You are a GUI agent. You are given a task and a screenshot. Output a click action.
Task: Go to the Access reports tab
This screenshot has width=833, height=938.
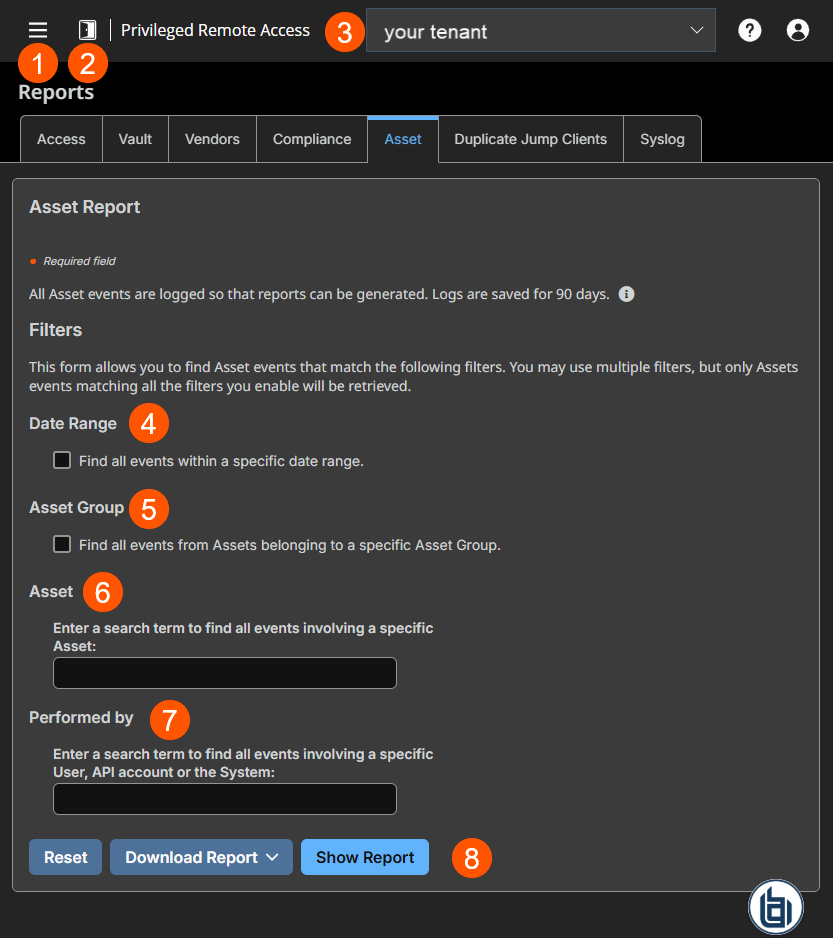coord(60,139)
